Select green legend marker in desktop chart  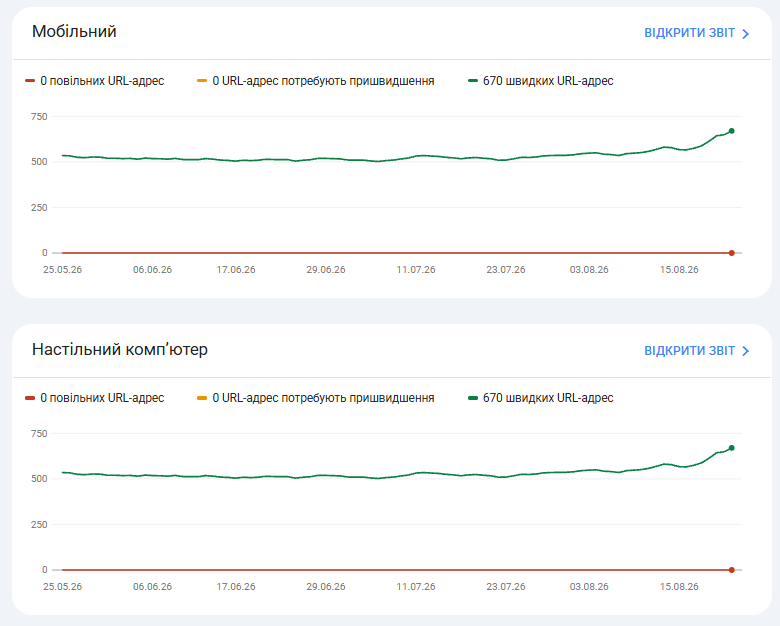pos(473,398)
